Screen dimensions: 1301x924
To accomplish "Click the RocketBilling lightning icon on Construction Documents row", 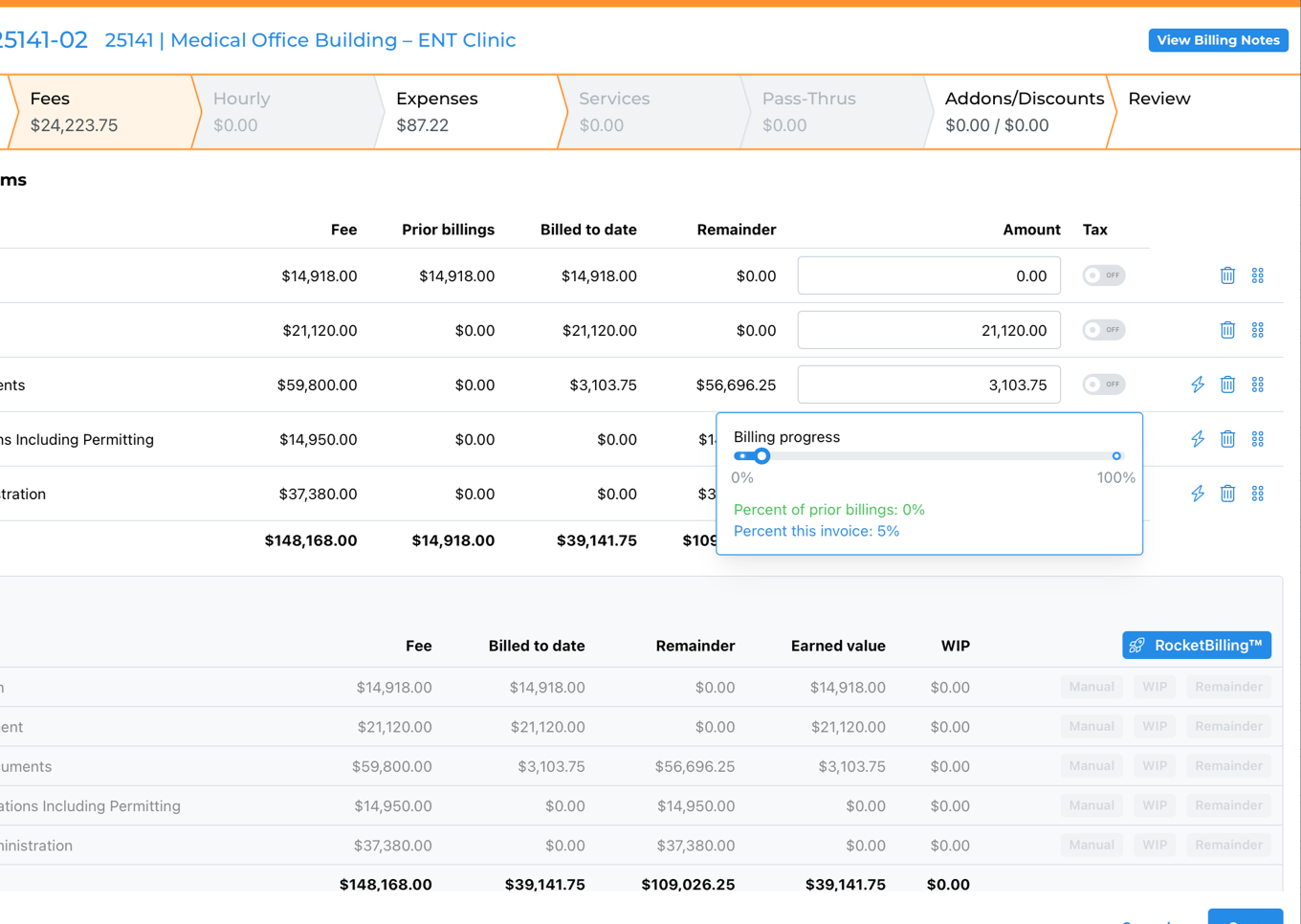I will [1198, 384].
